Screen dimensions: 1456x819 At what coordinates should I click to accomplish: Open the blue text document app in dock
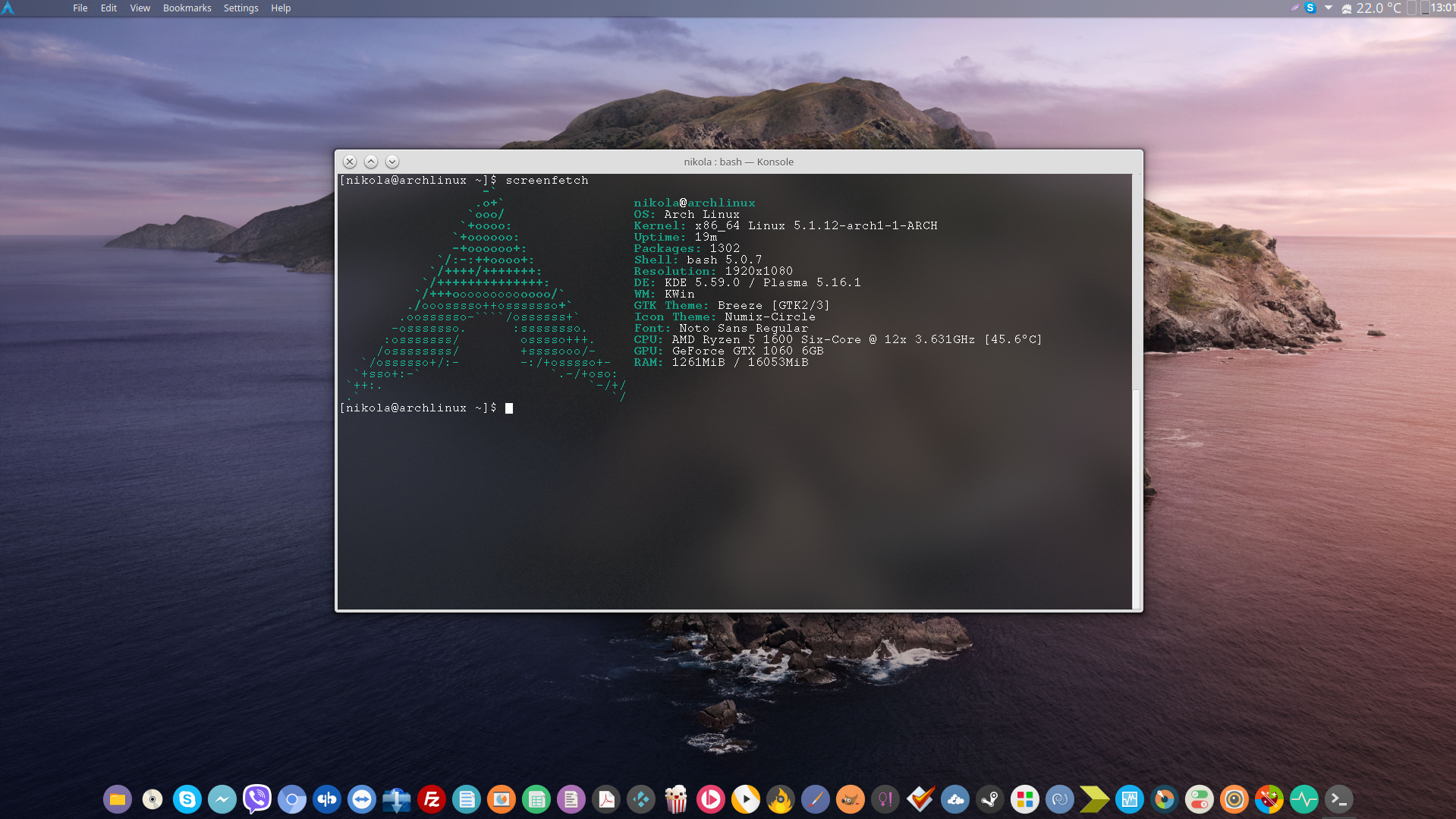click(467, 799)
